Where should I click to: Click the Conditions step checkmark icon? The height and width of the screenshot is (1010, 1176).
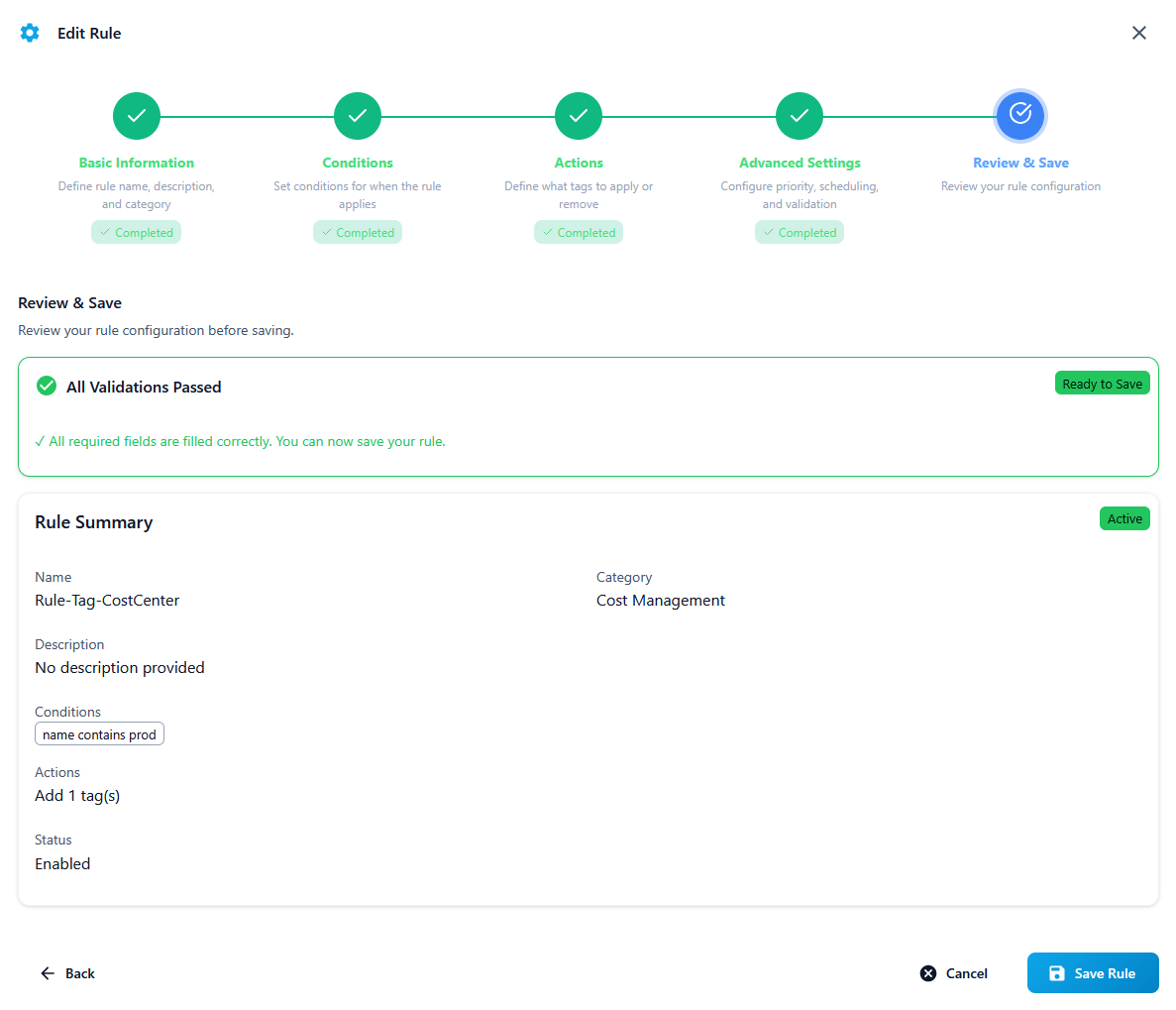point(357,115)
